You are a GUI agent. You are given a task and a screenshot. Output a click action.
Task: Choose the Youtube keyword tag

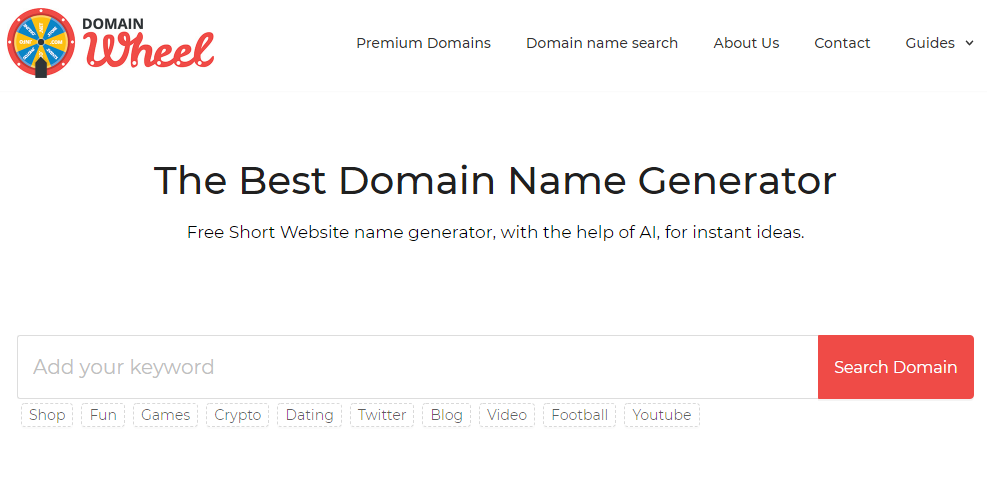click(662, 415)
